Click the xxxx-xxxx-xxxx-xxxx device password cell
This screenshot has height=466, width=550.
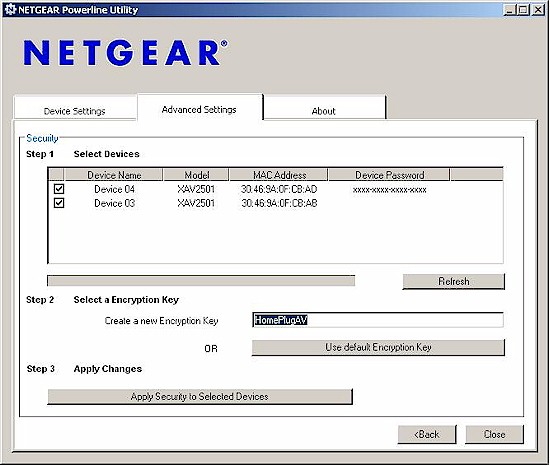coord(389,190)
